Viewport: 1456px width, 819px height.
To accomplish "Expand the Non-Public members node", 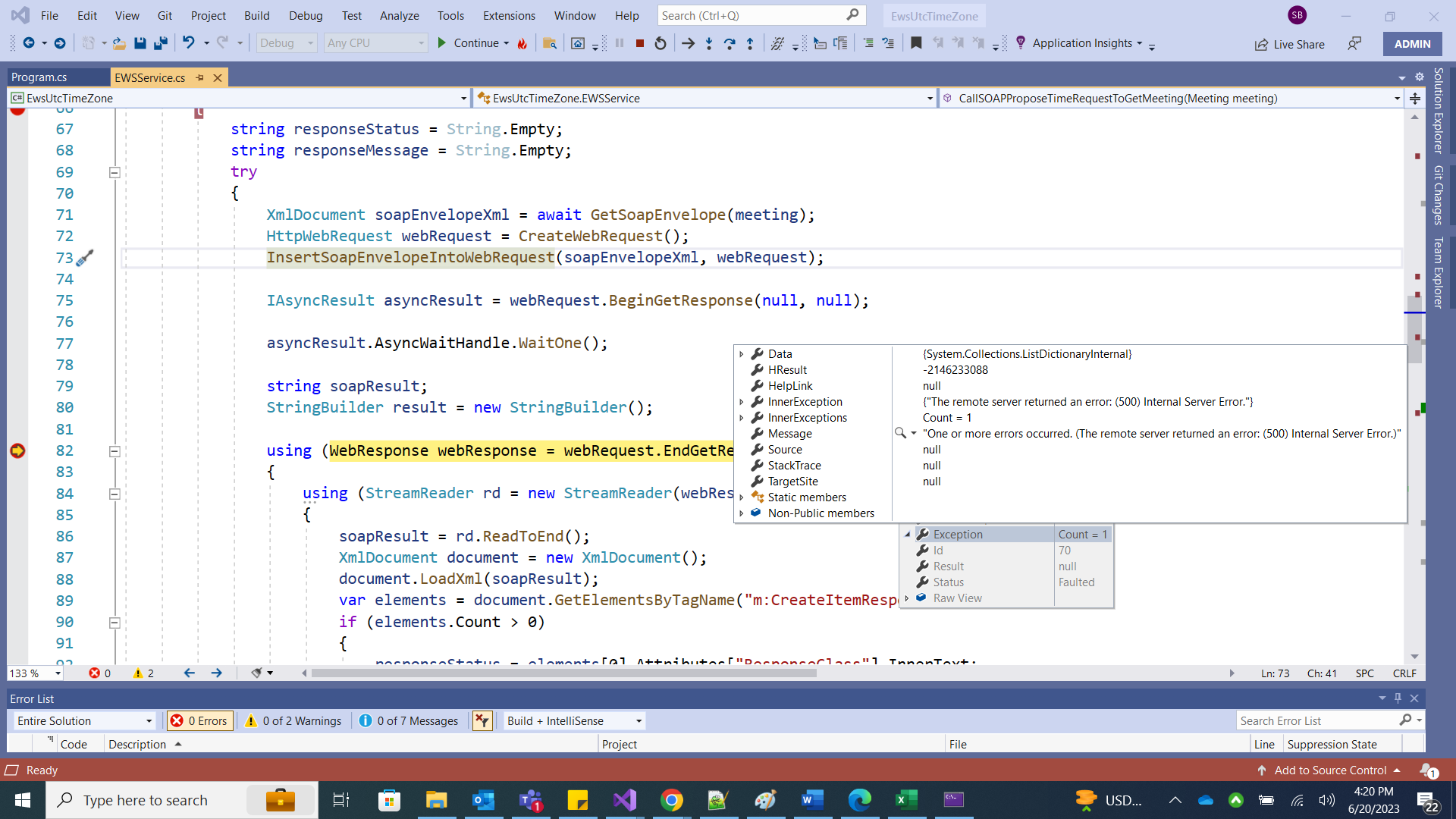I will 742,512.
